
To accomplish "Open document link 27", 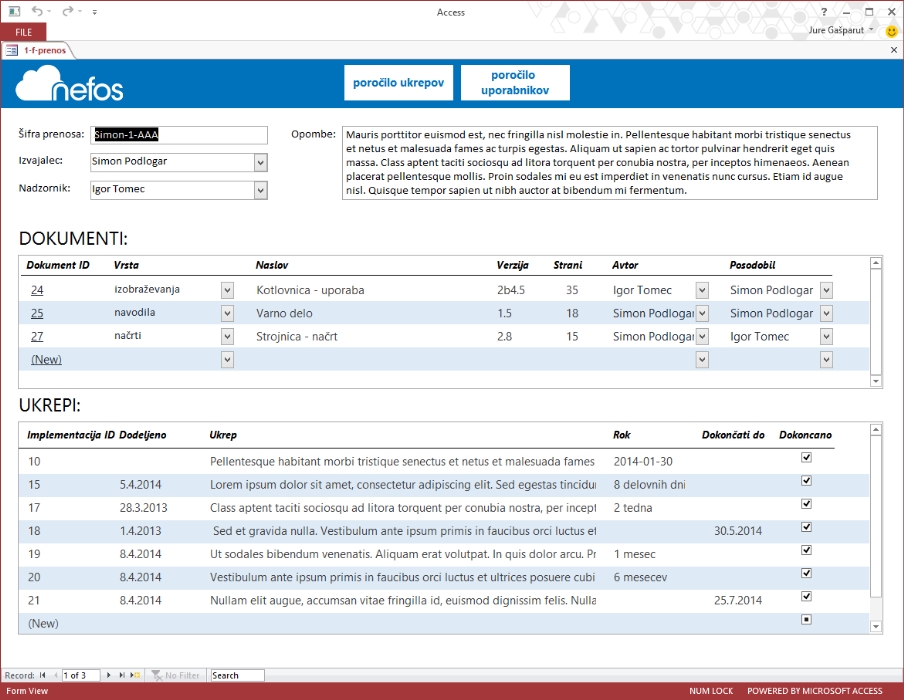I will click(37, 336).
